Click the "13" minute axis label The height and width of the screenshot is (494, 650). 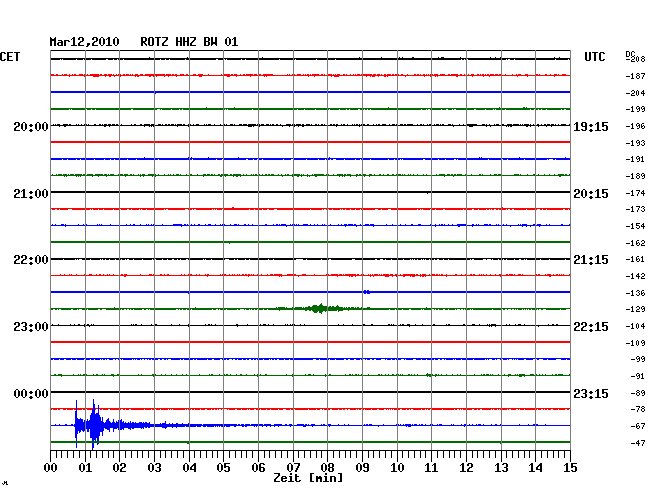pos(501,468)
